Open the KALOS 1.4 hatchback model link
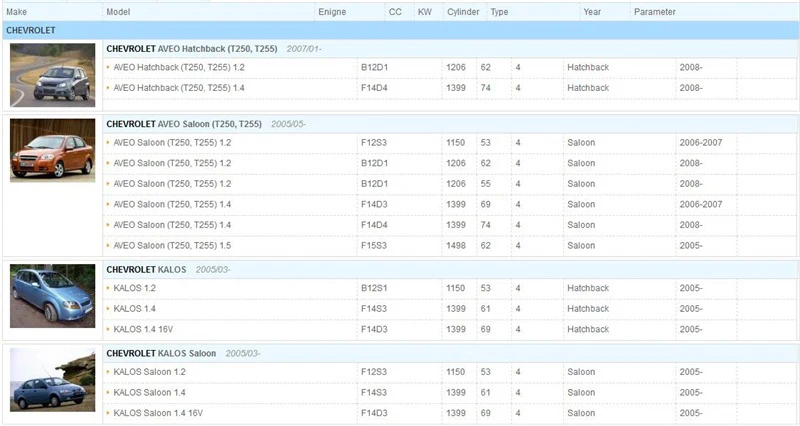Screen dimensions: 800x426 click(135, 309)
